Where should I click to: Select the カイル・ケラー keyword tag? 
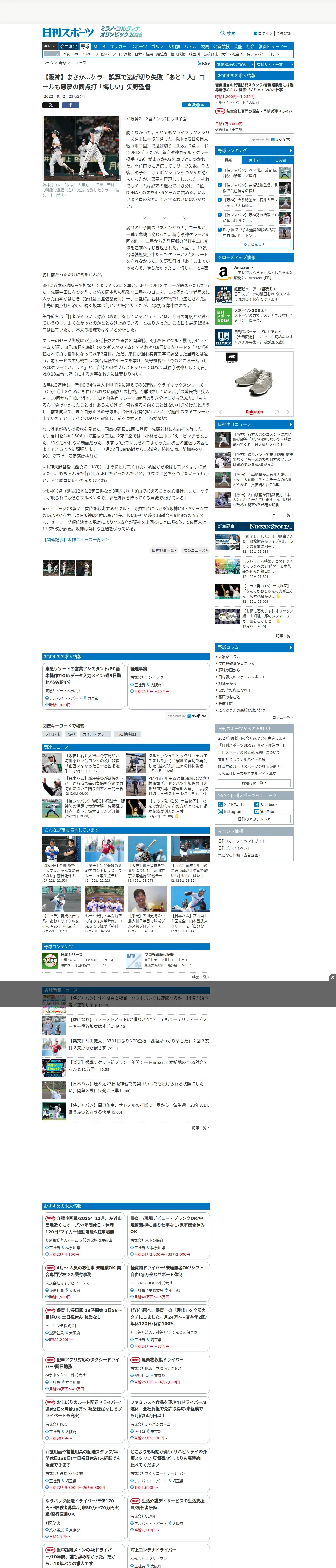(x=95, y=734)
